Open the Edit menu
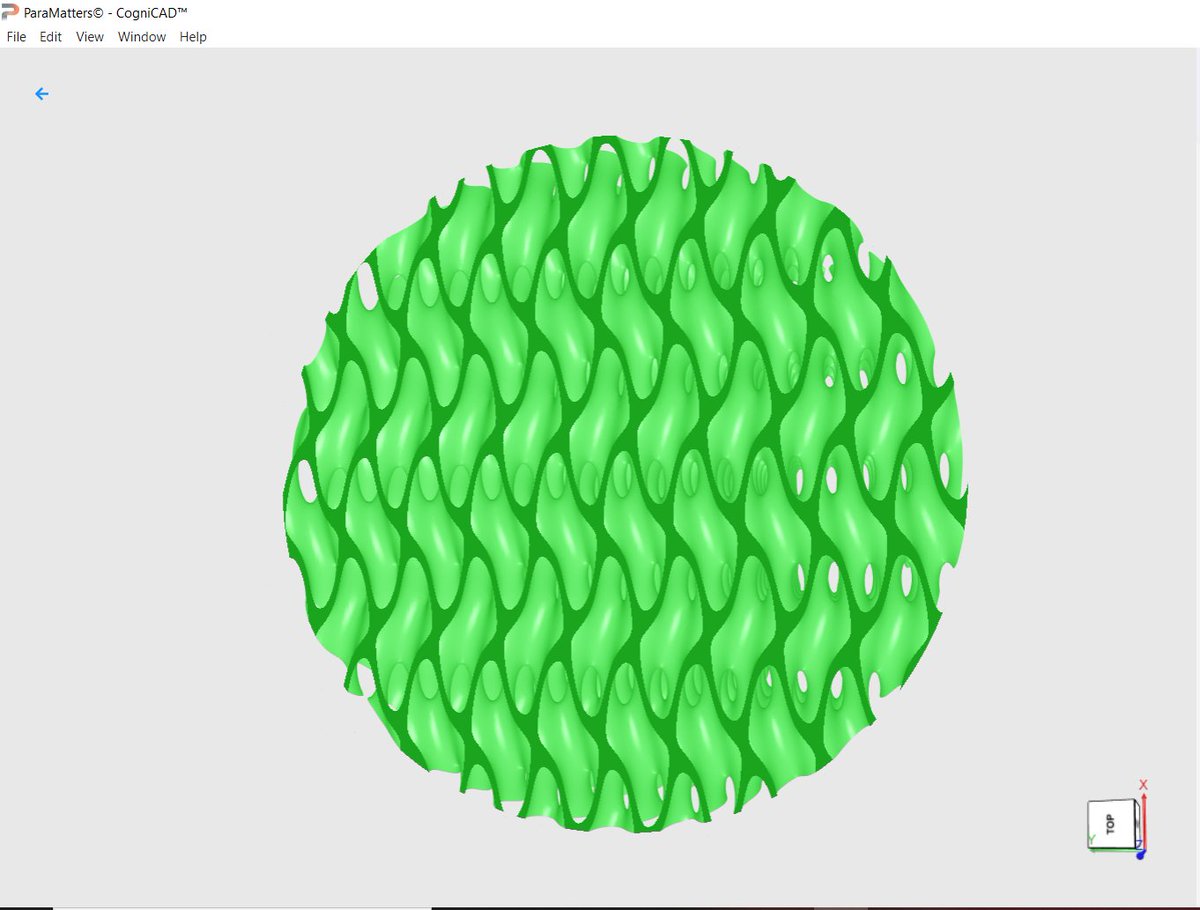Screen dimensions: 1200x910 click(51, 37)
